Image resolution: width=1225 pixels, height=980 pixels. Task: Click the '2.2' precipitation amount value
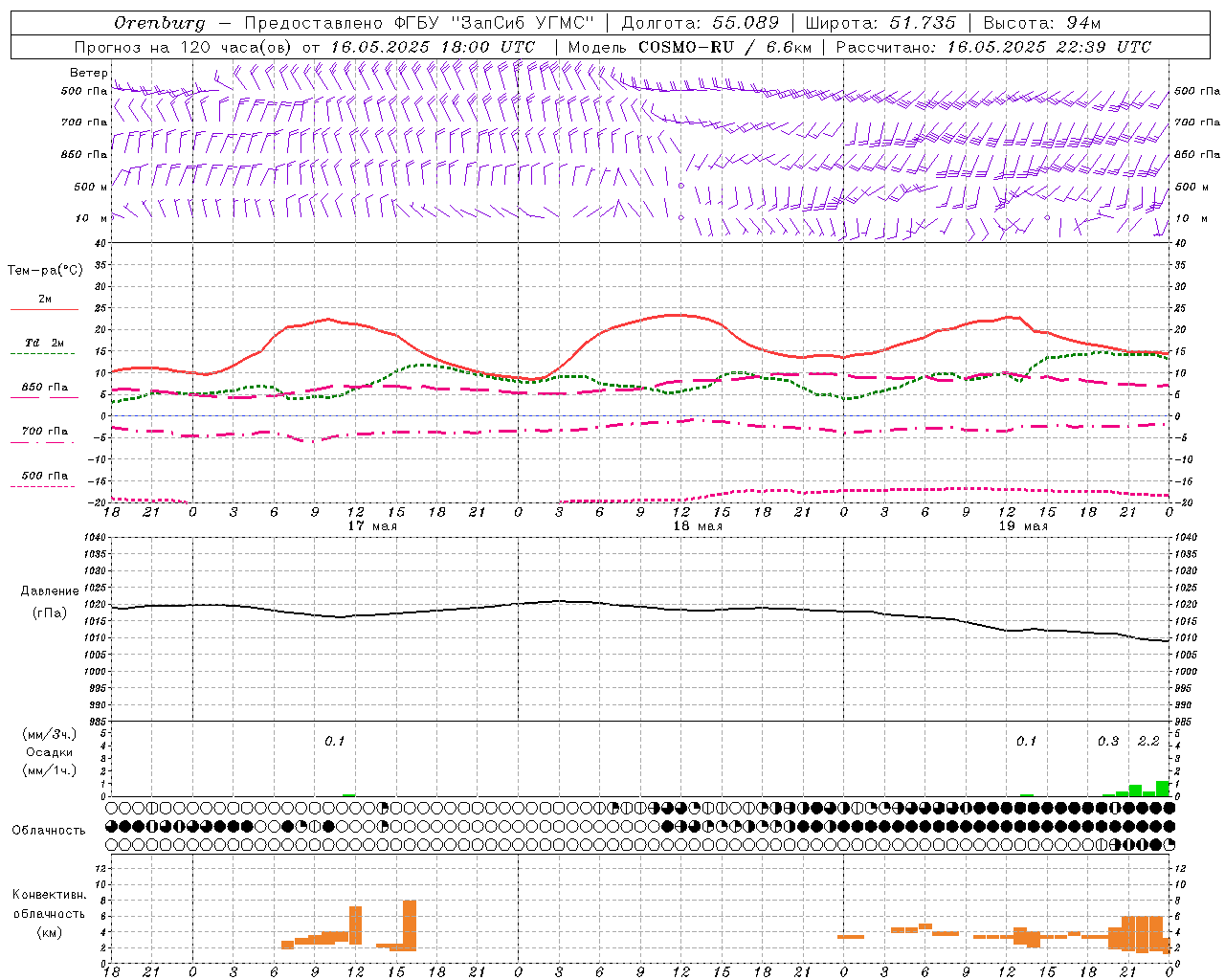(x=1148, y=742)
